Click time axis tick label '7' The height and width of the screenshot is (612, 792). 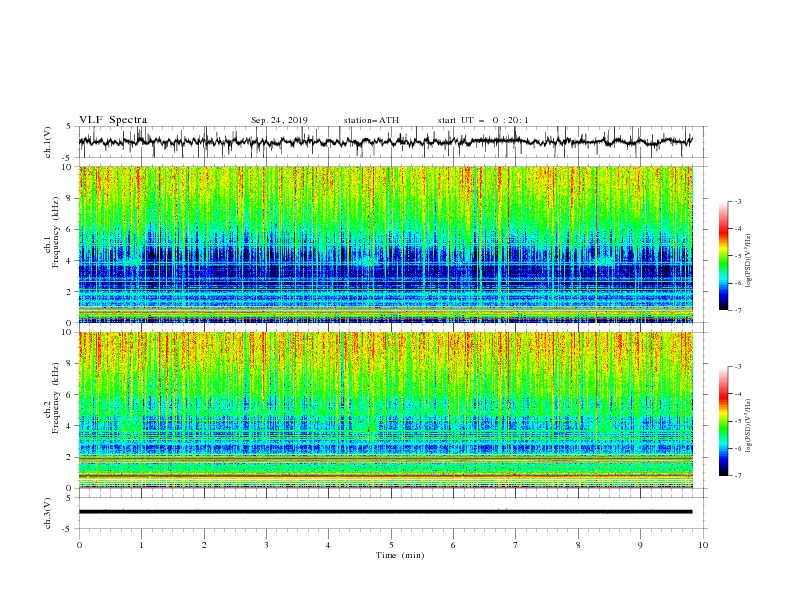[x=516, y=545]
